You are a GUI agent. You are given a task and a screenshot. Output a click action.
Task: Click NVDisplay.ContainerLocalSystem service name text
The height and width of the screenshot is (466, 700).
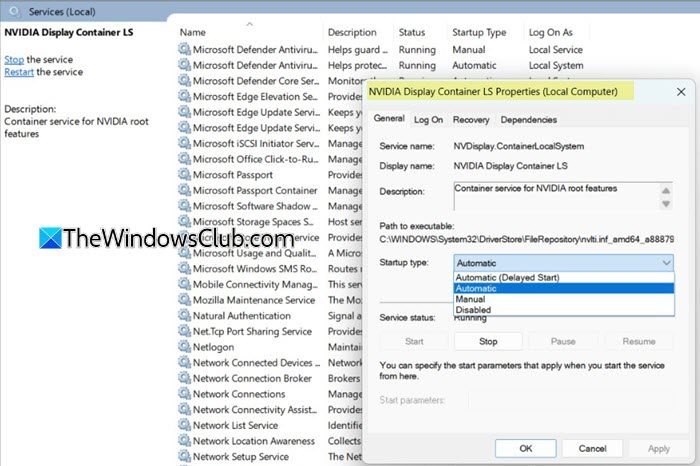pyautogui.click(x=519, y=146)
